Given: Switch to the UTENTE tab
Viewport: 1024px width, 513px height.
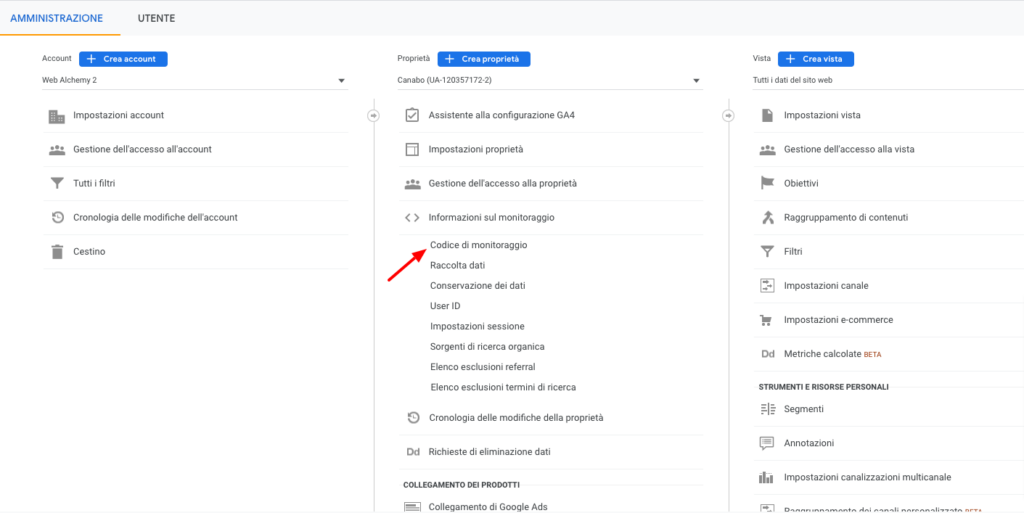Looking at the screenshot, I should (x=156, y=18).
